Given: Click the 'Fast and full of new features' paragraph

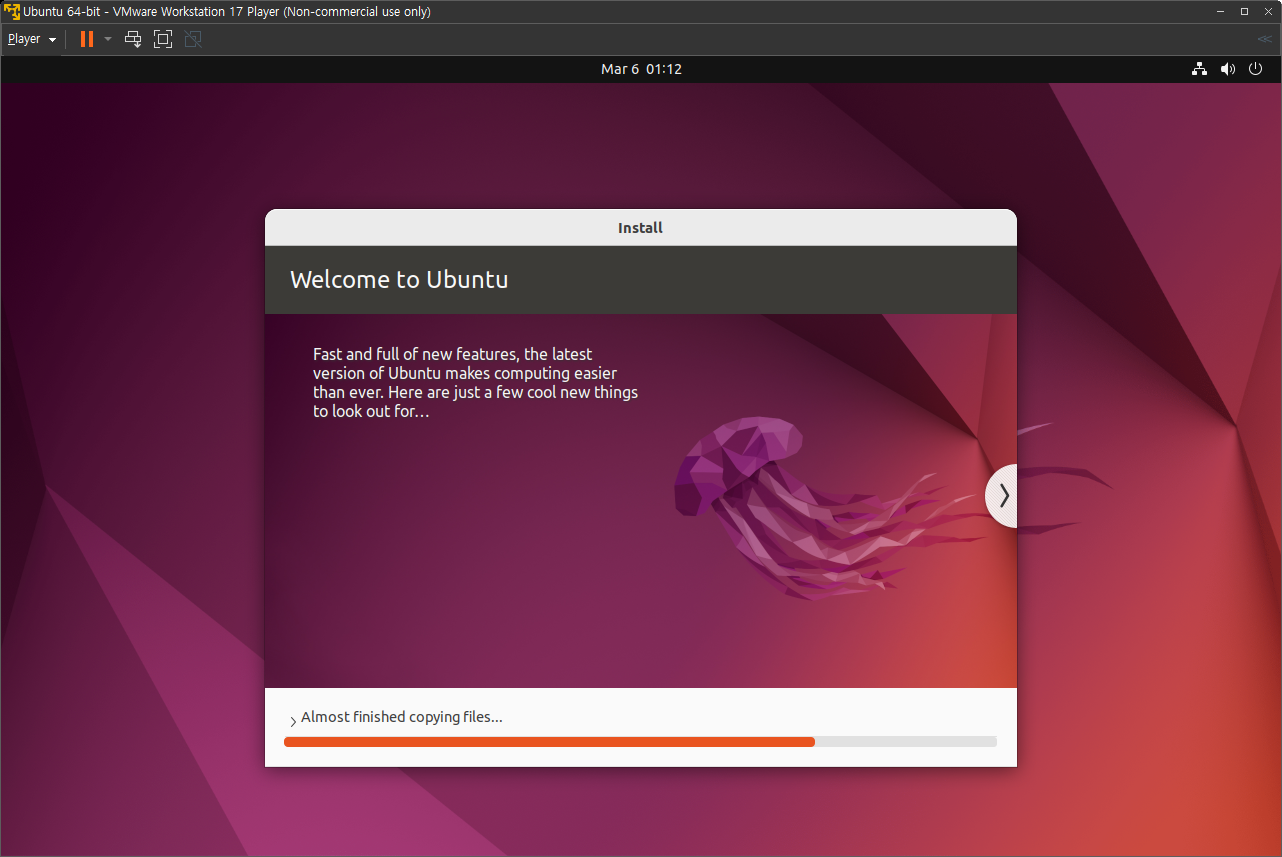Looking at the screenshot, I should (x=475, y=383).
